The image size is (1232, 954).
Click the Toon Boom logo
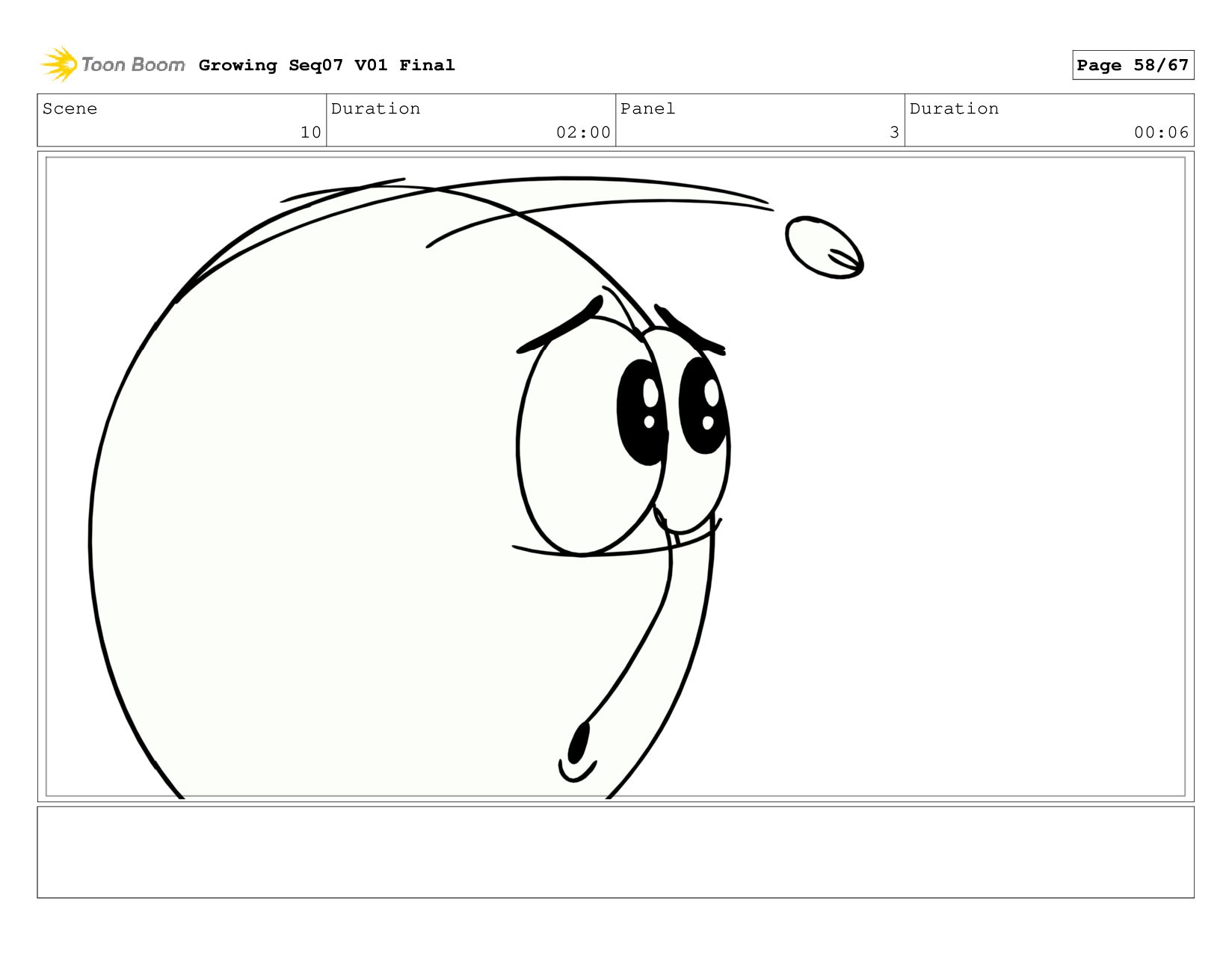[113, 64]
